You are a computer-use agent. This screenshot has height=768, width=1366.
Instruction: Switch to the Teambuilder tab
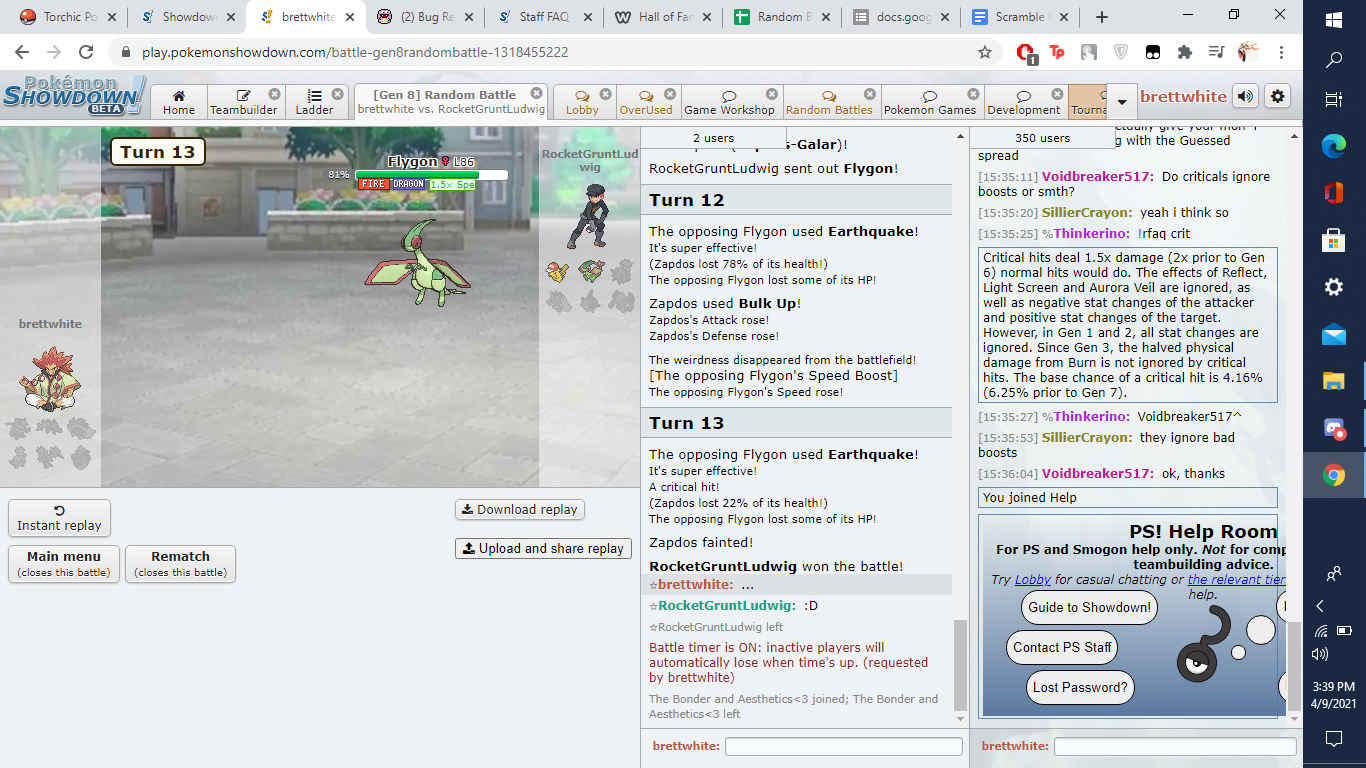[x=245, y=102]
